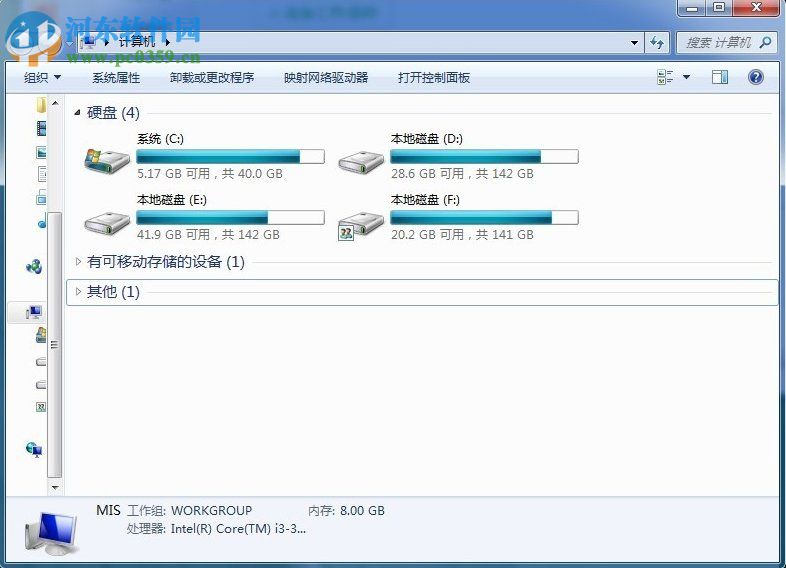Viewport: 786px width, 568px height.
Task: Open Documents library in navigation pane
Action: 42,173
